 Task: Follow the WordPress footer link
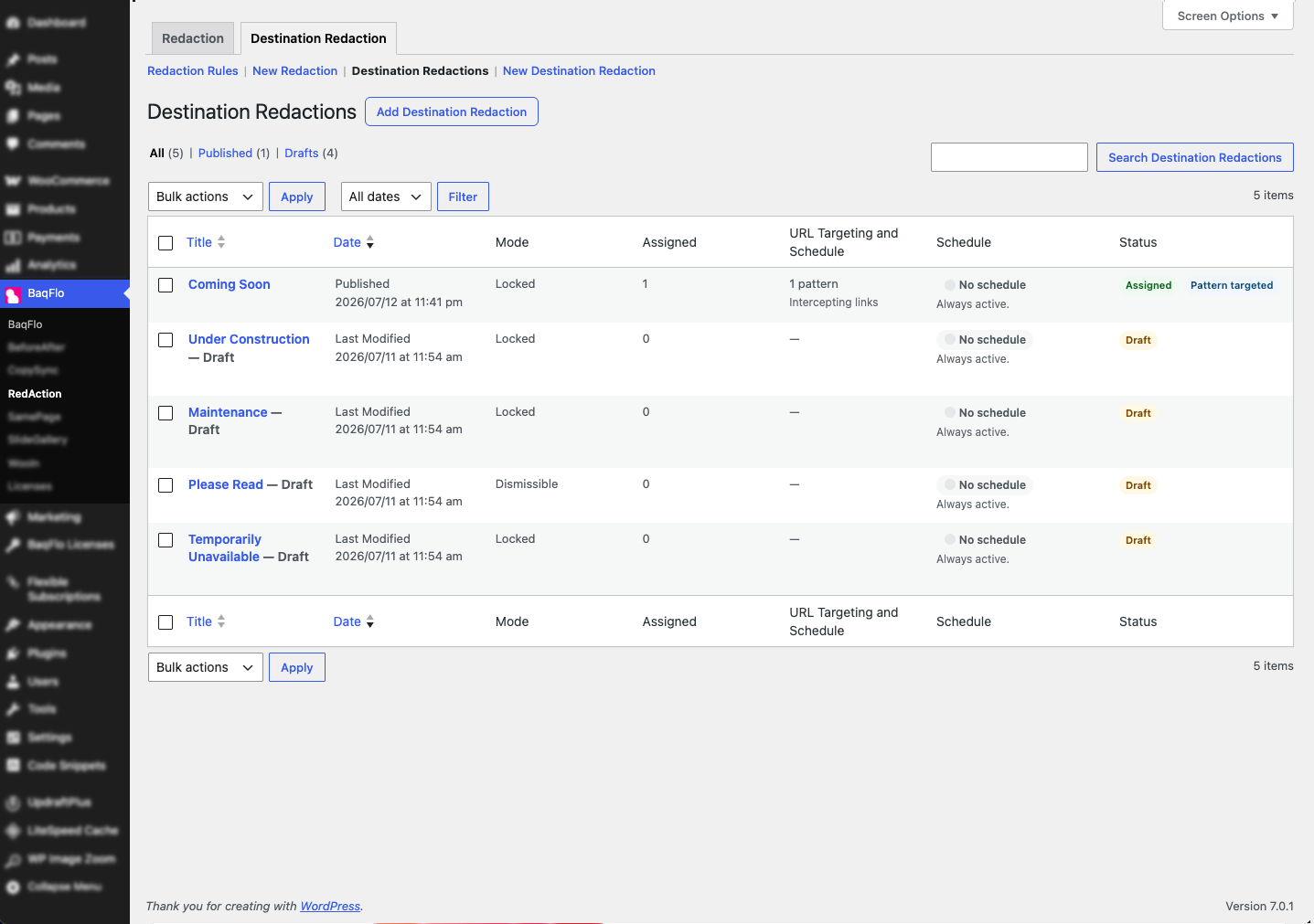point(330,906)
